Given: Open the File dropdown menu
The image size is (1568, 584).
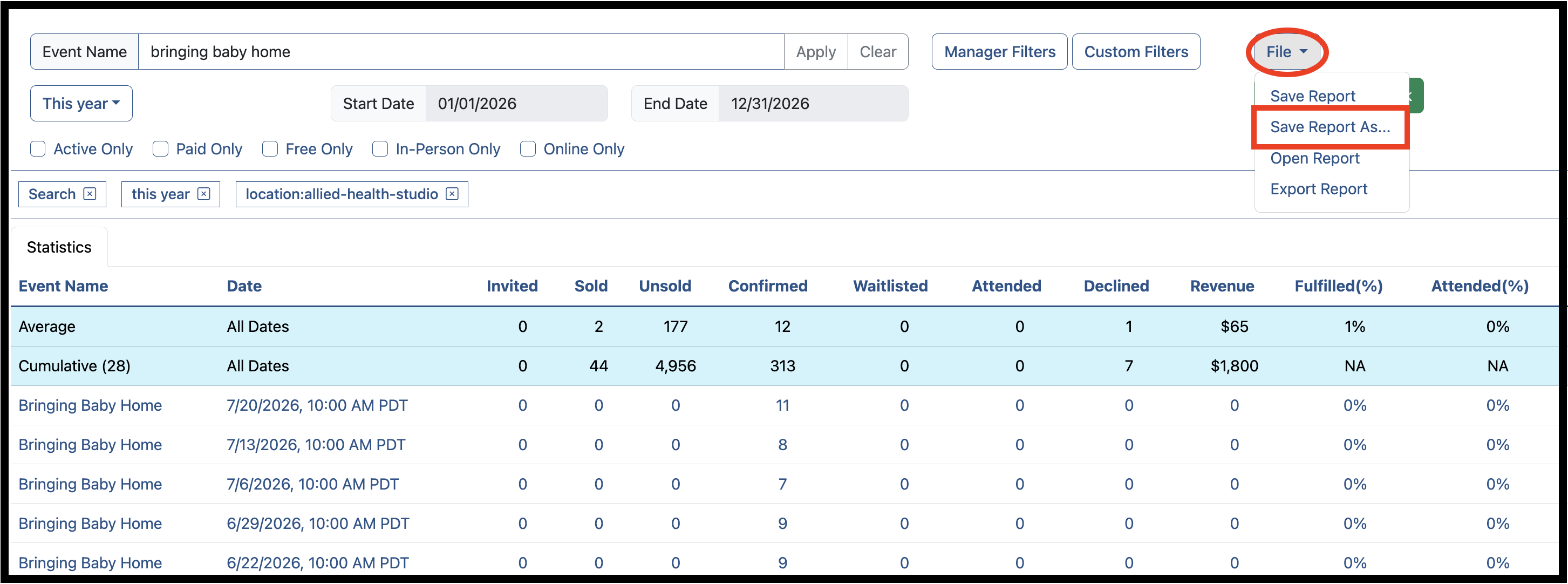Looking at the screenshot, I should pos(1287,52).
